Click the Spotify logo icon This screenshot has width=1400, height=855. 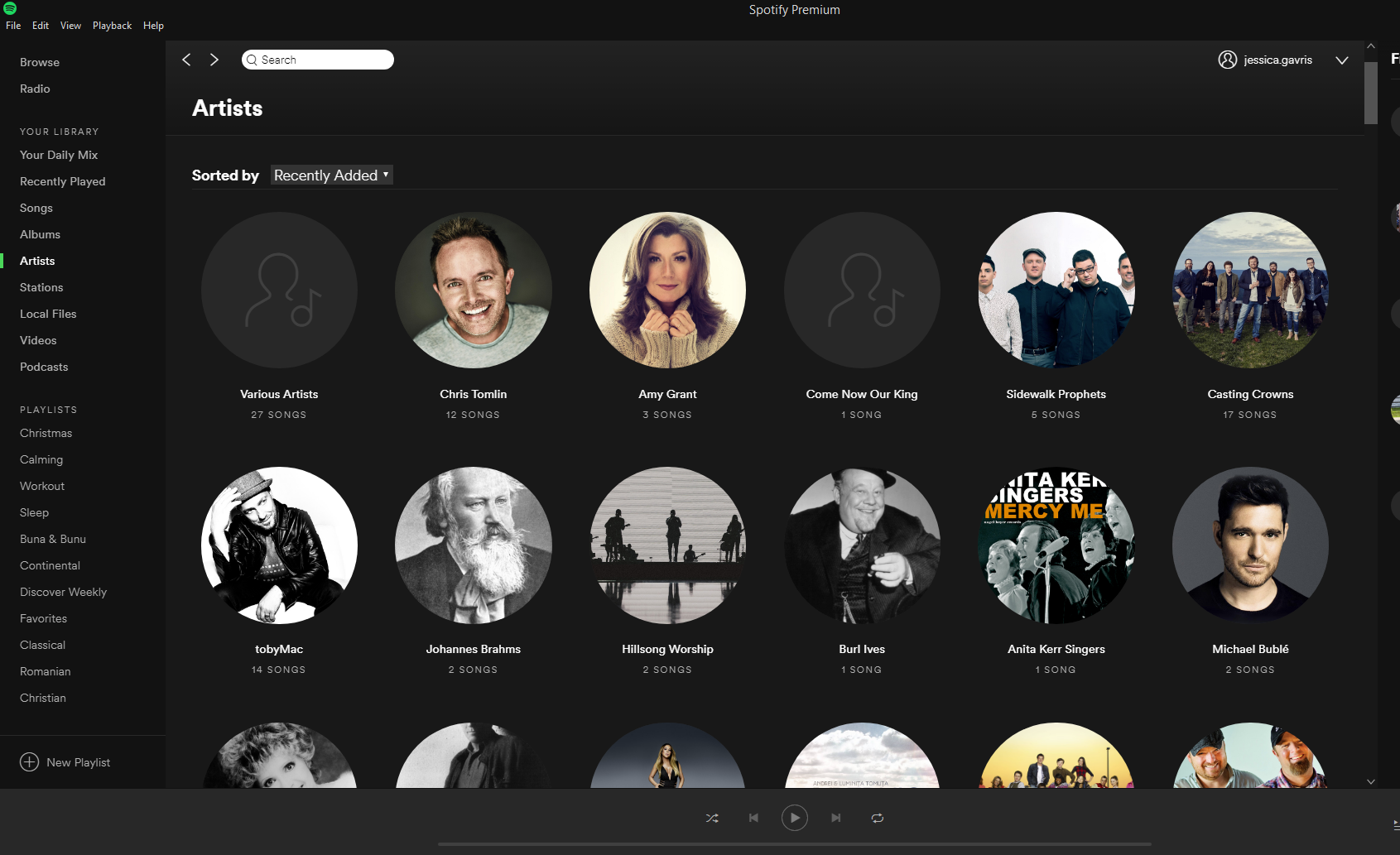(x=11, y=9)
